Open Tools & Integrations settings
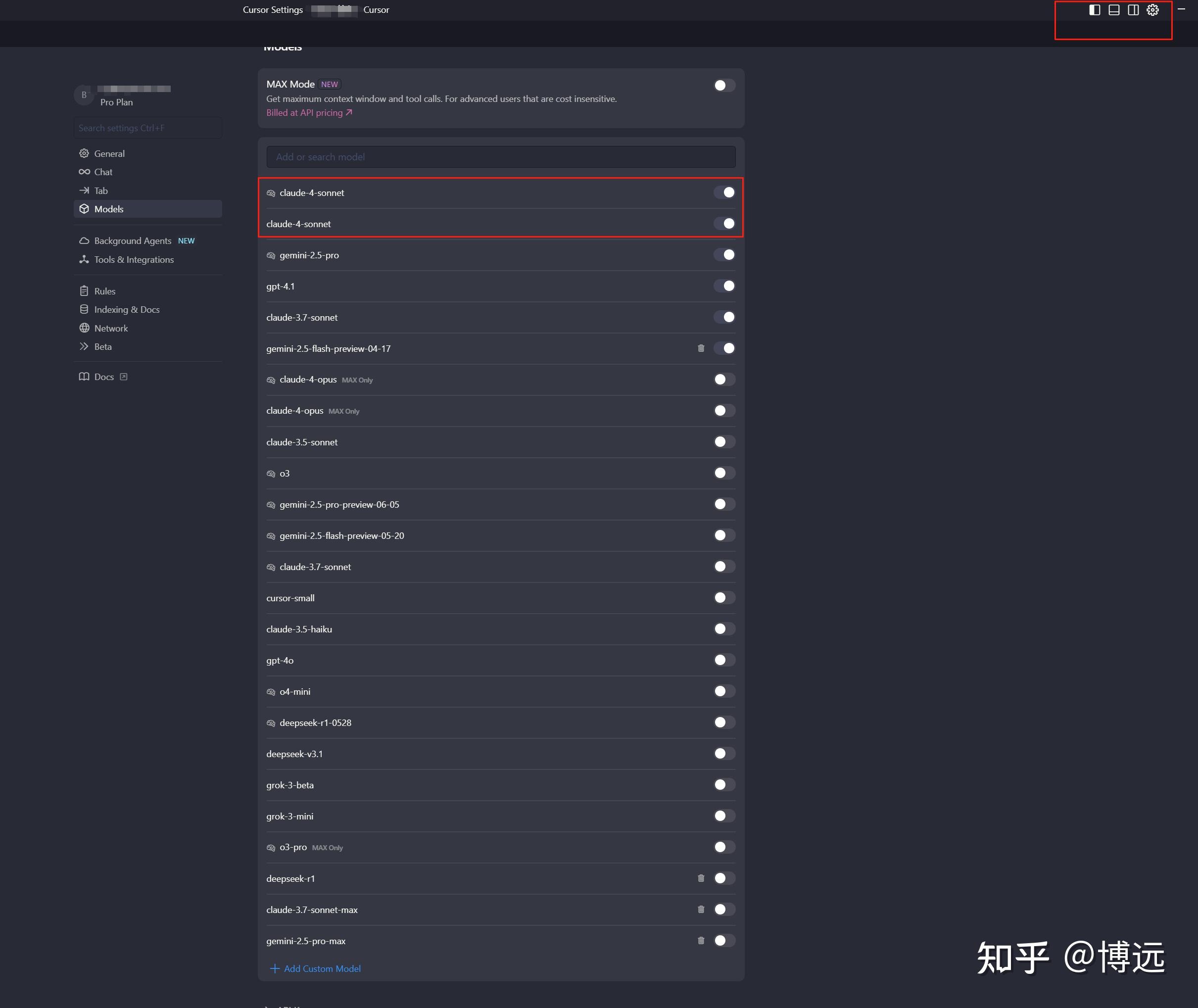 coord(134,259)
